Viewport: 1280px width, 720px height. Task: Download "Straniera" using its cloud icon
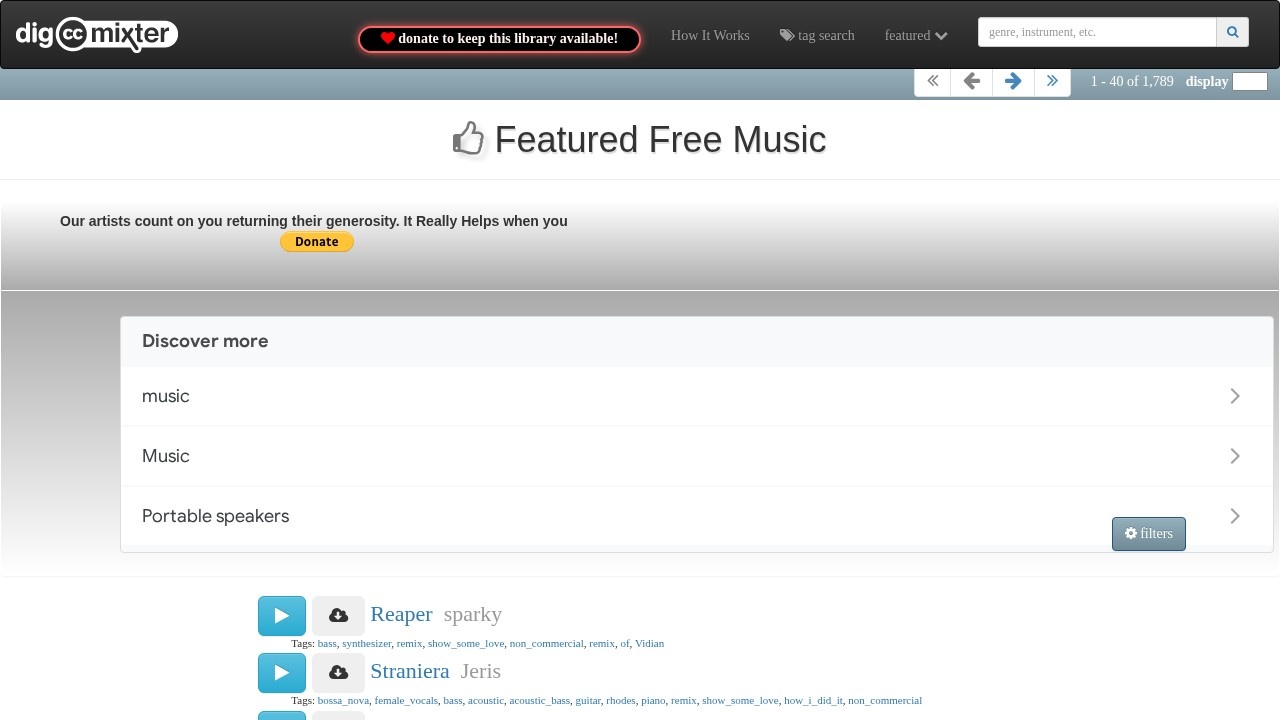[x=338, y=672]
